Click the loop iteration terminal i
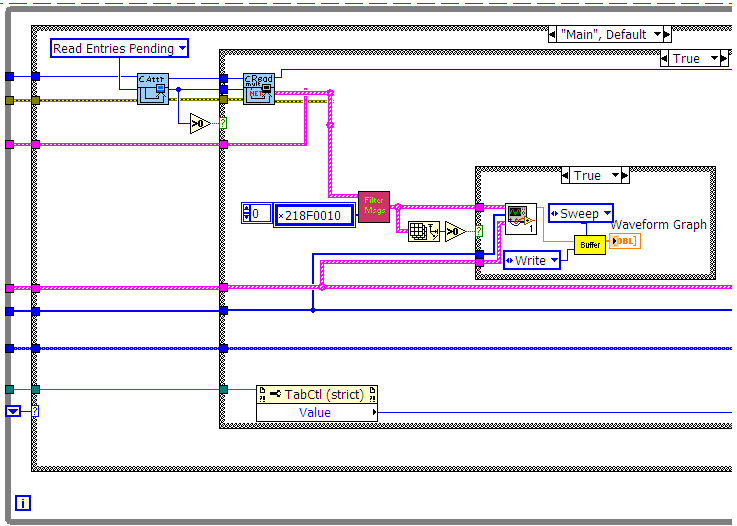Screen dimensions: 737x526 point(23,503)
